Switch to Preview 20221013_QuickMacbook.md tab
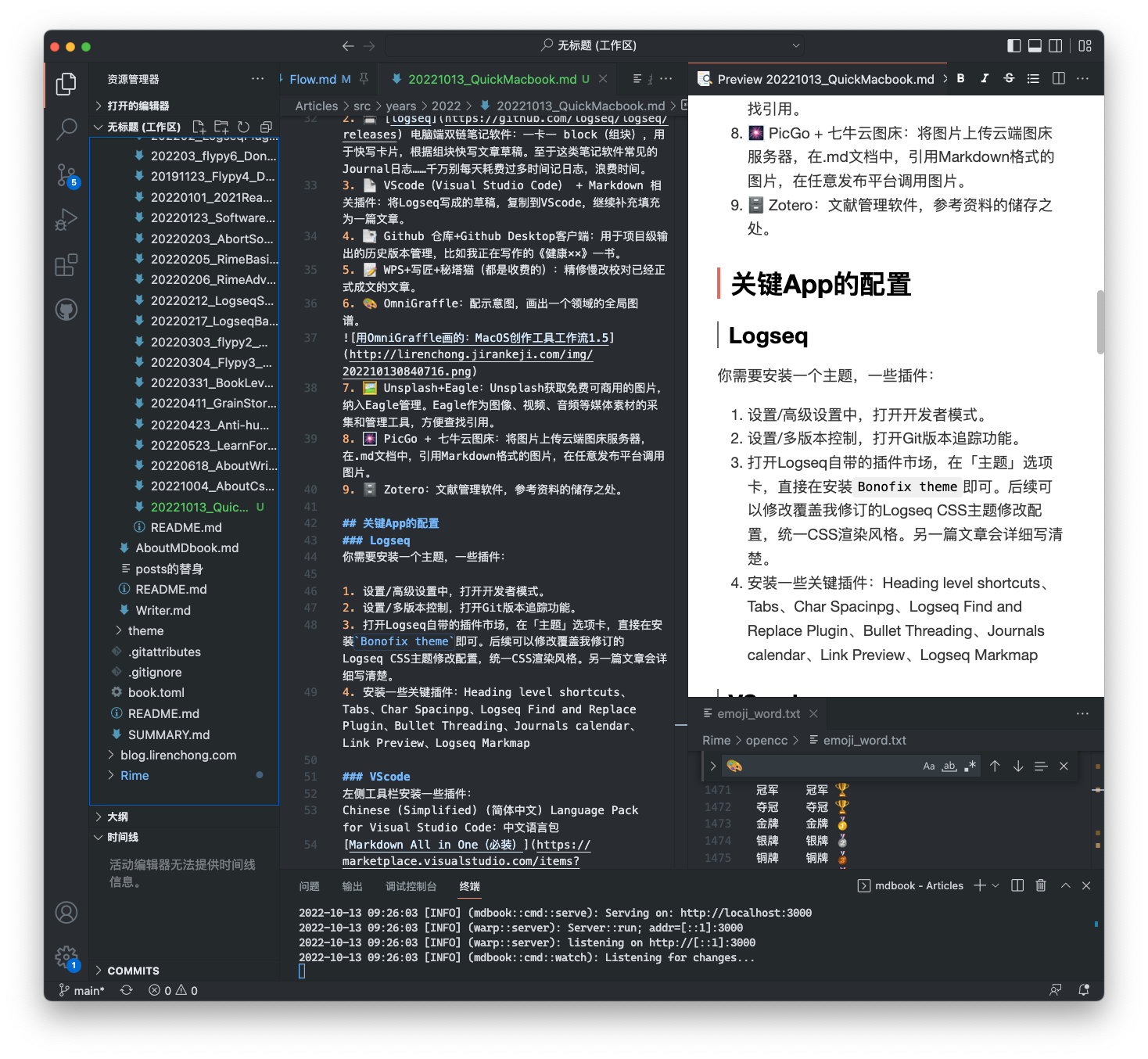This screenshot has height=1059, width=1148. click(817, 79)
